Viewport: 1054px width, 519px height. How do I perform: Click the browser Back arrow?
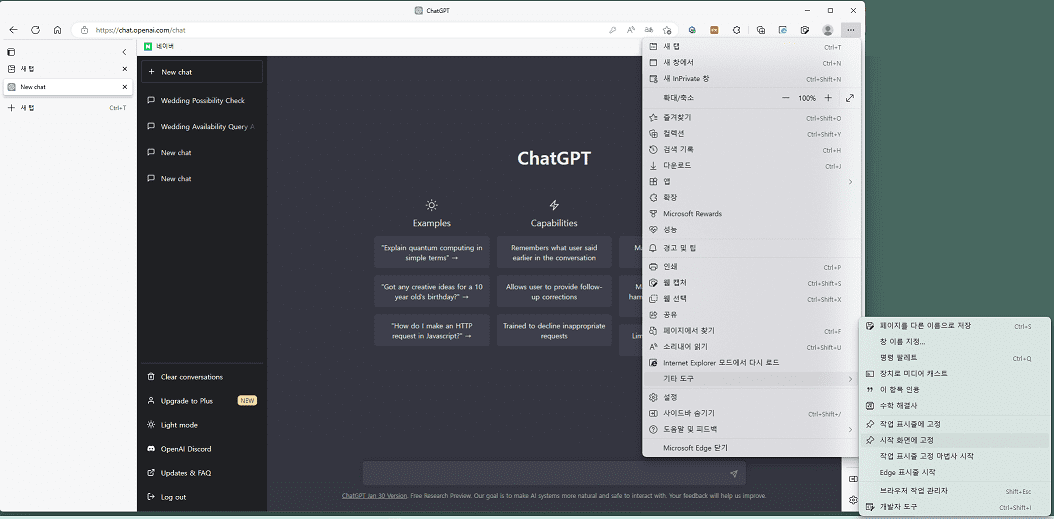click(13, 30)
